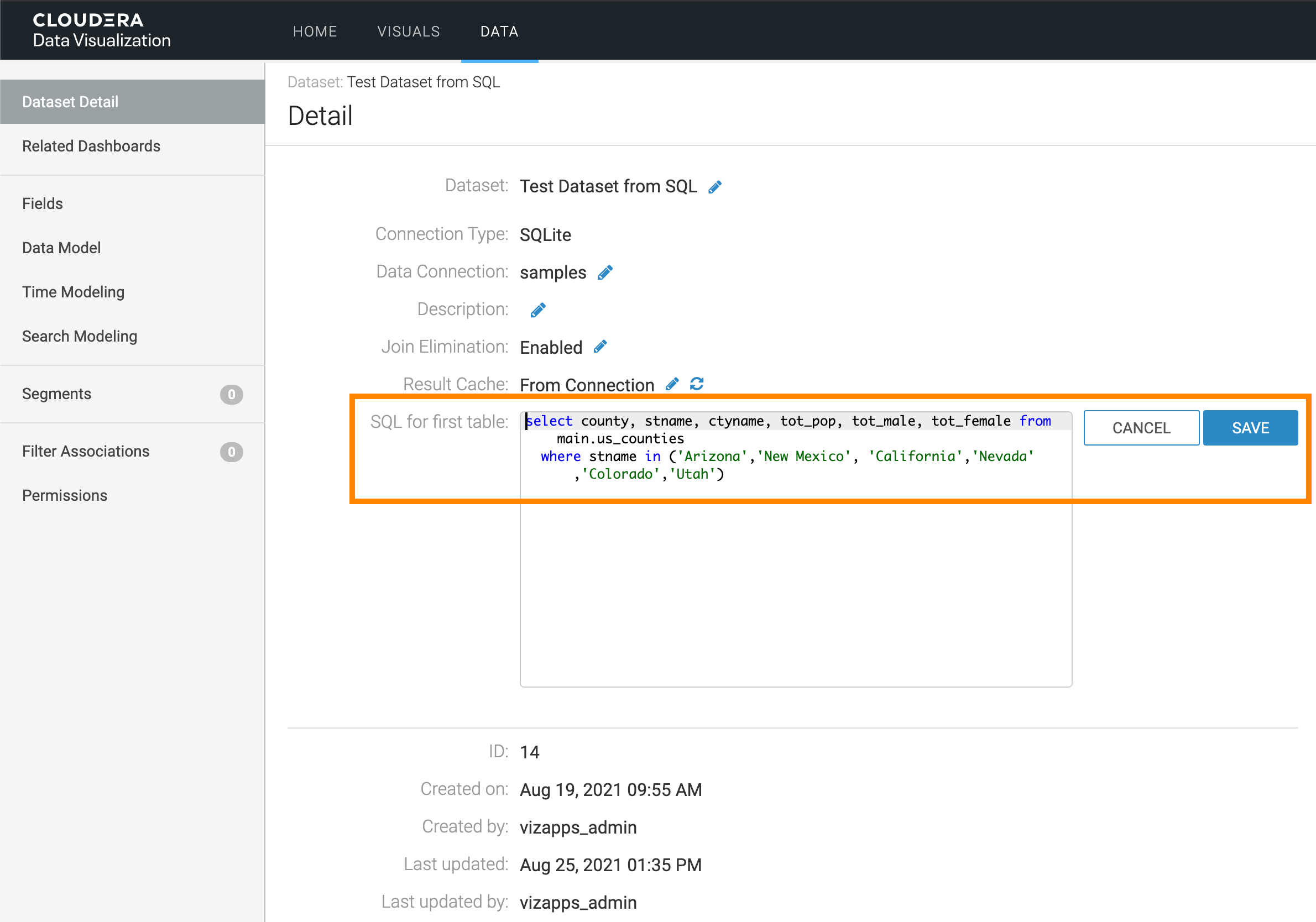Viewport: 1316px width, 922px height.
Task: Edit Result Cache pencil icon
Action: (x=672, y=385)
